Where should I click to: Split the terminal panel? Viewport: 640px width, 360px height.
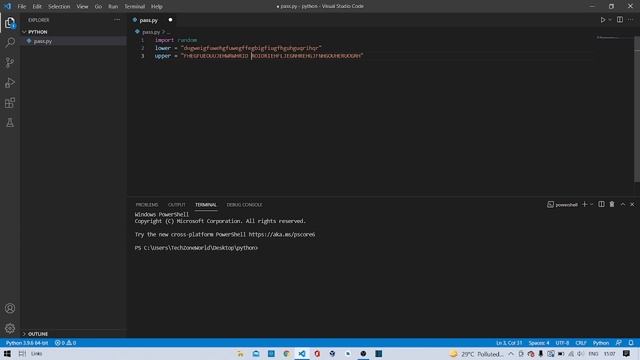601,204
